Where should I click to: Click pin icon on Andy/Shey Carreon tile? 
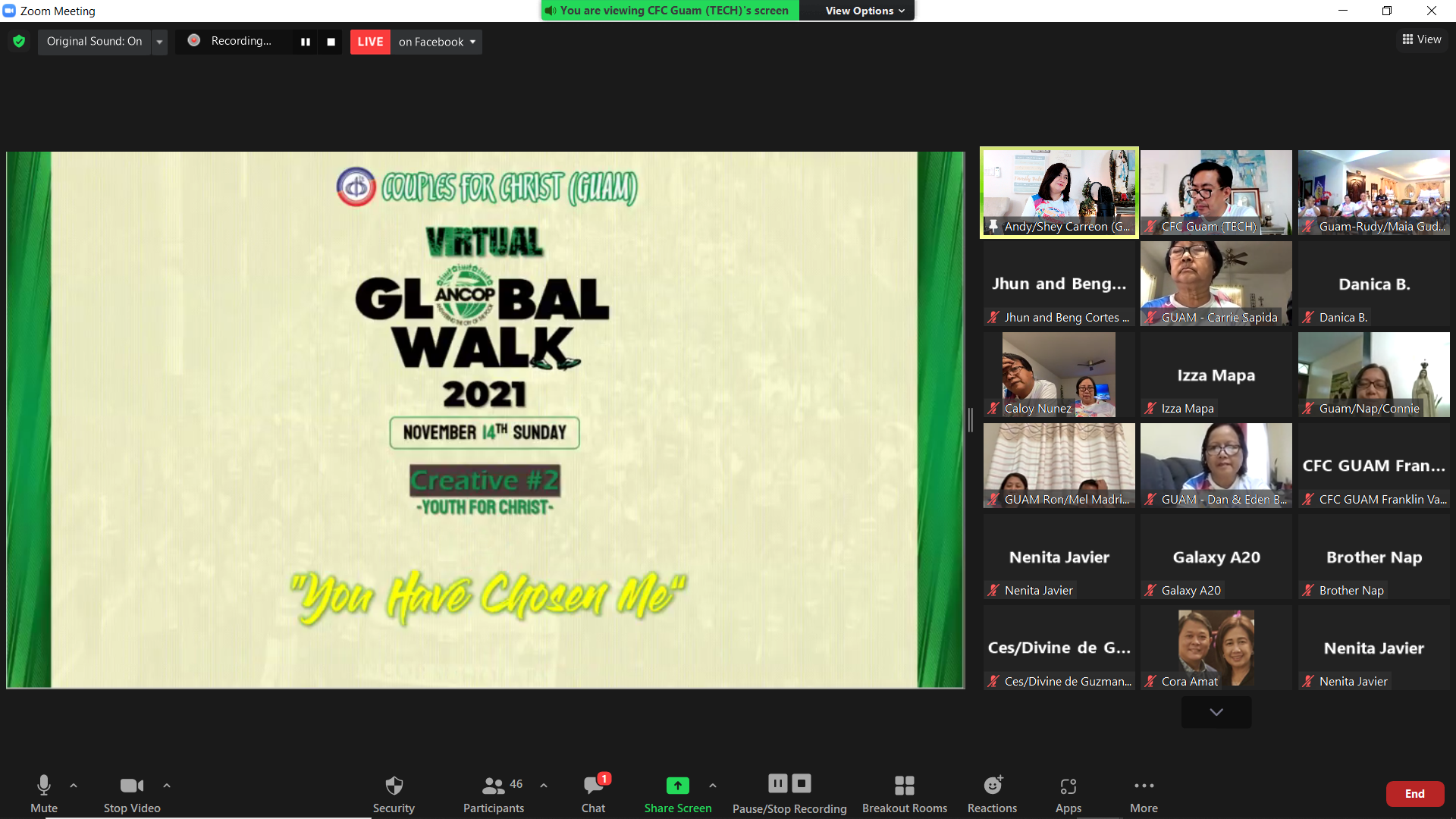[x=993, y=226]
